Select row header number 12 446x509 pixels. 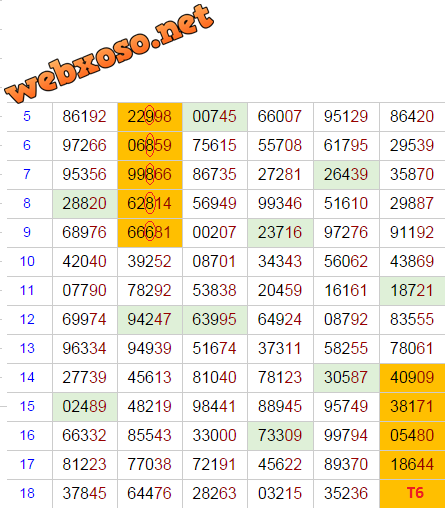pos(27,319)
